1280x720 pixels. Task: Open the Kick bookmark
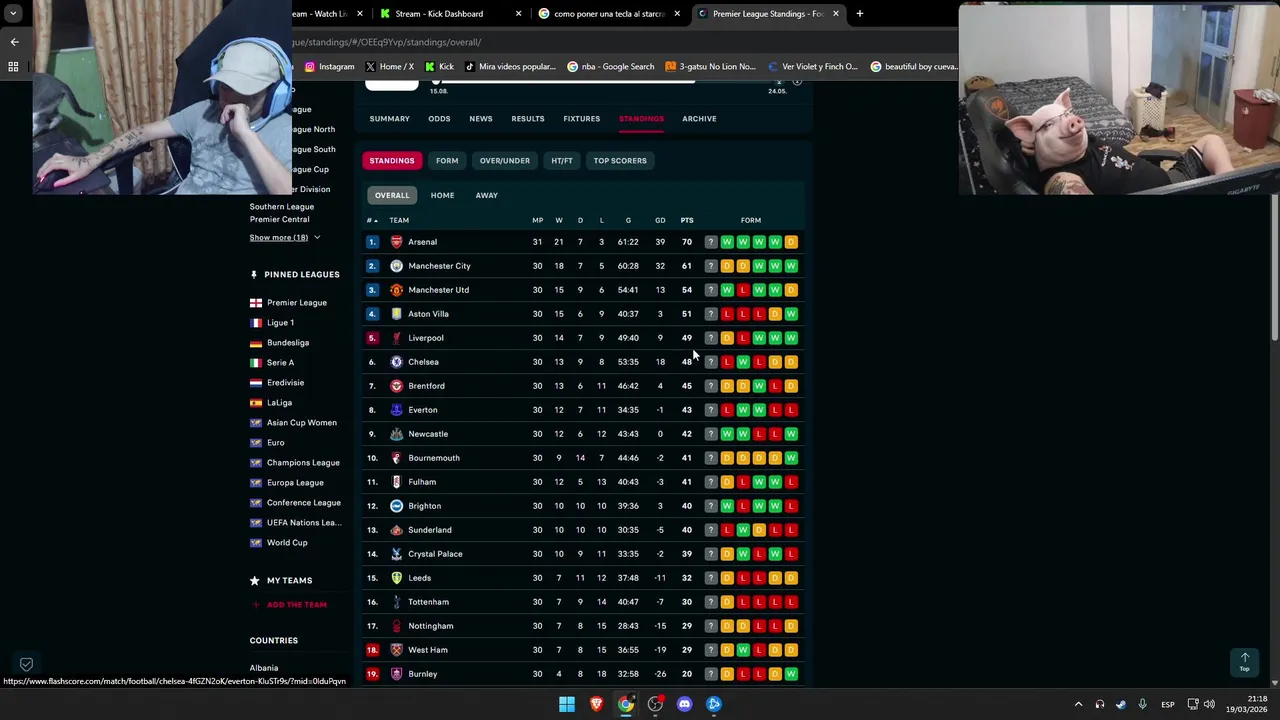pos(439,67)
